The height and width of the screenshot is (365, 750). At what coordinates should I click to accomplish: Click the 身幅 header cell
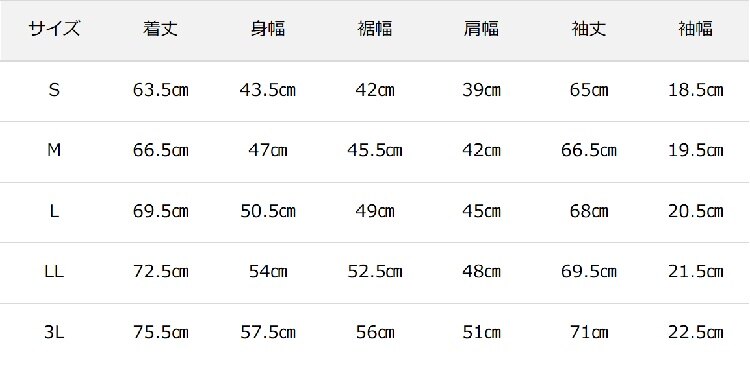click(268, 29)
